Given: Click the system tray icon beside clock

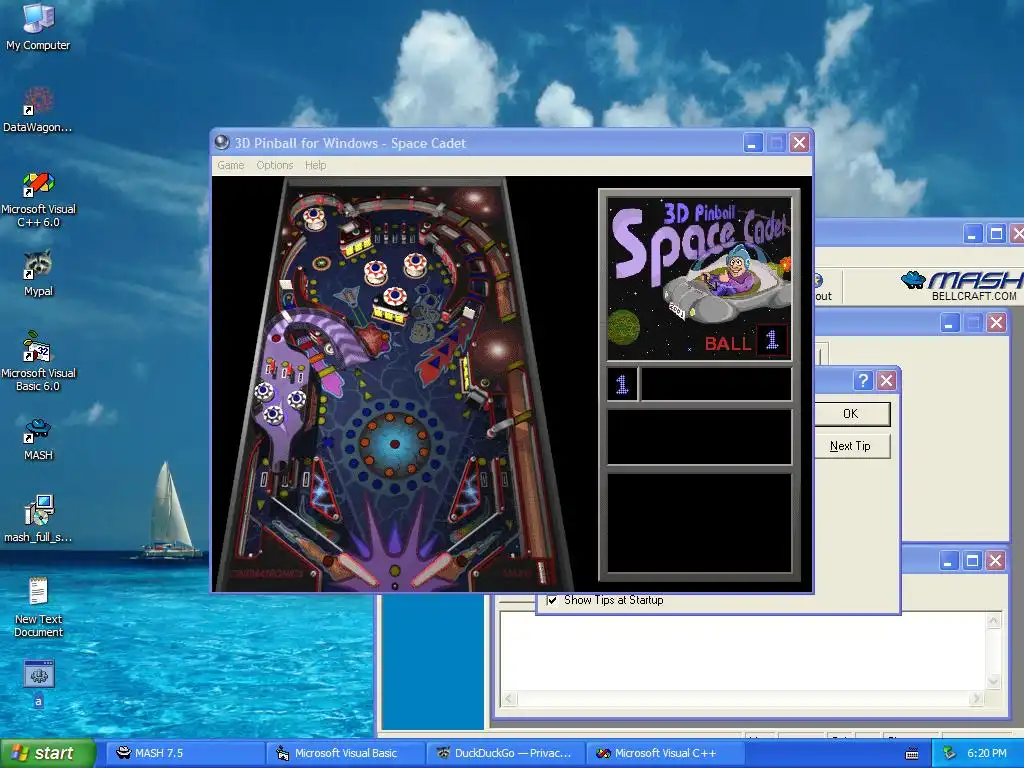Looking at the screenshot, I should 950,754.
